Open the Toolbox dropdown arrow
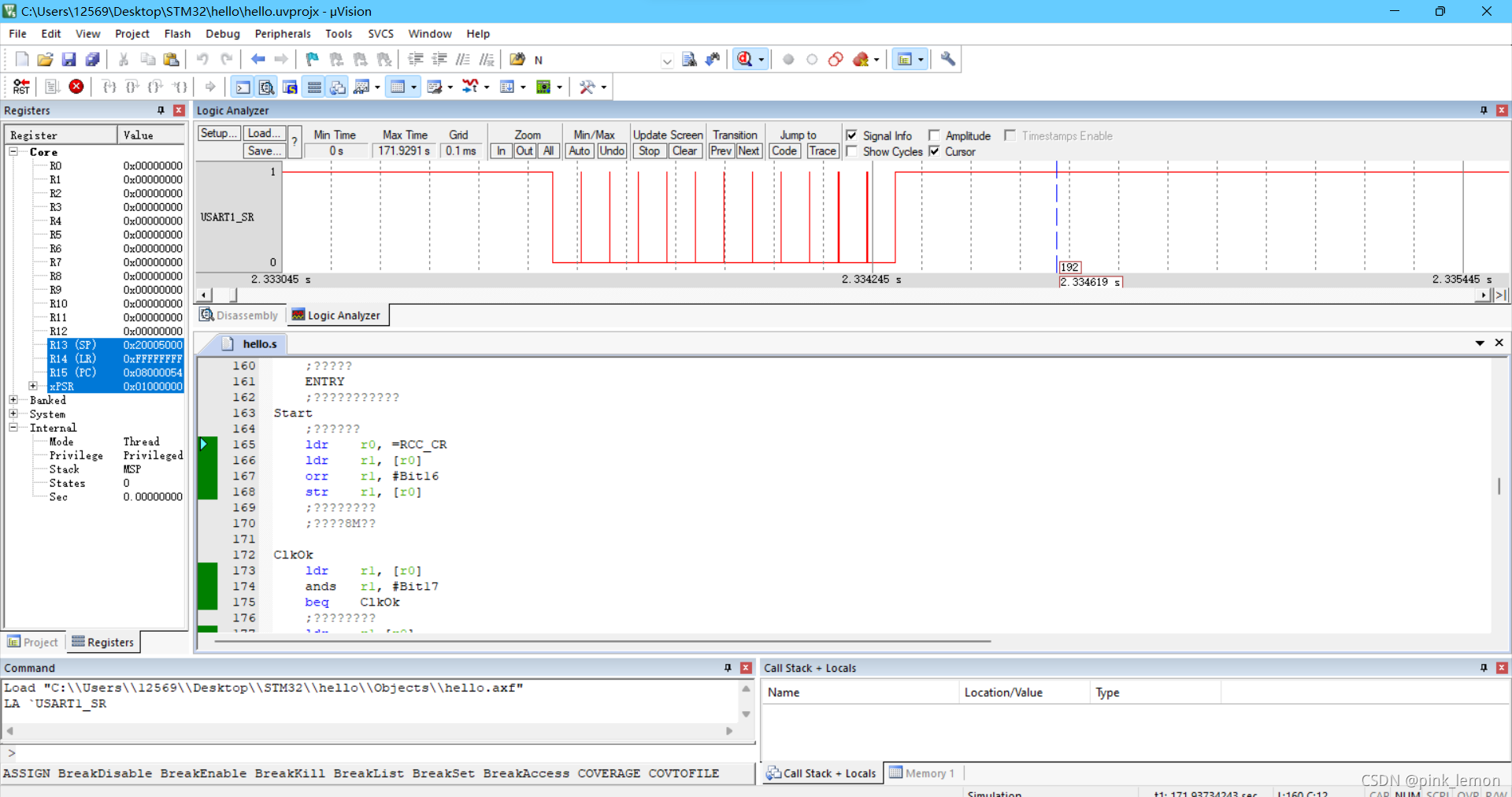This screenshot has height=797, width=1512. [x=604, y=87]
